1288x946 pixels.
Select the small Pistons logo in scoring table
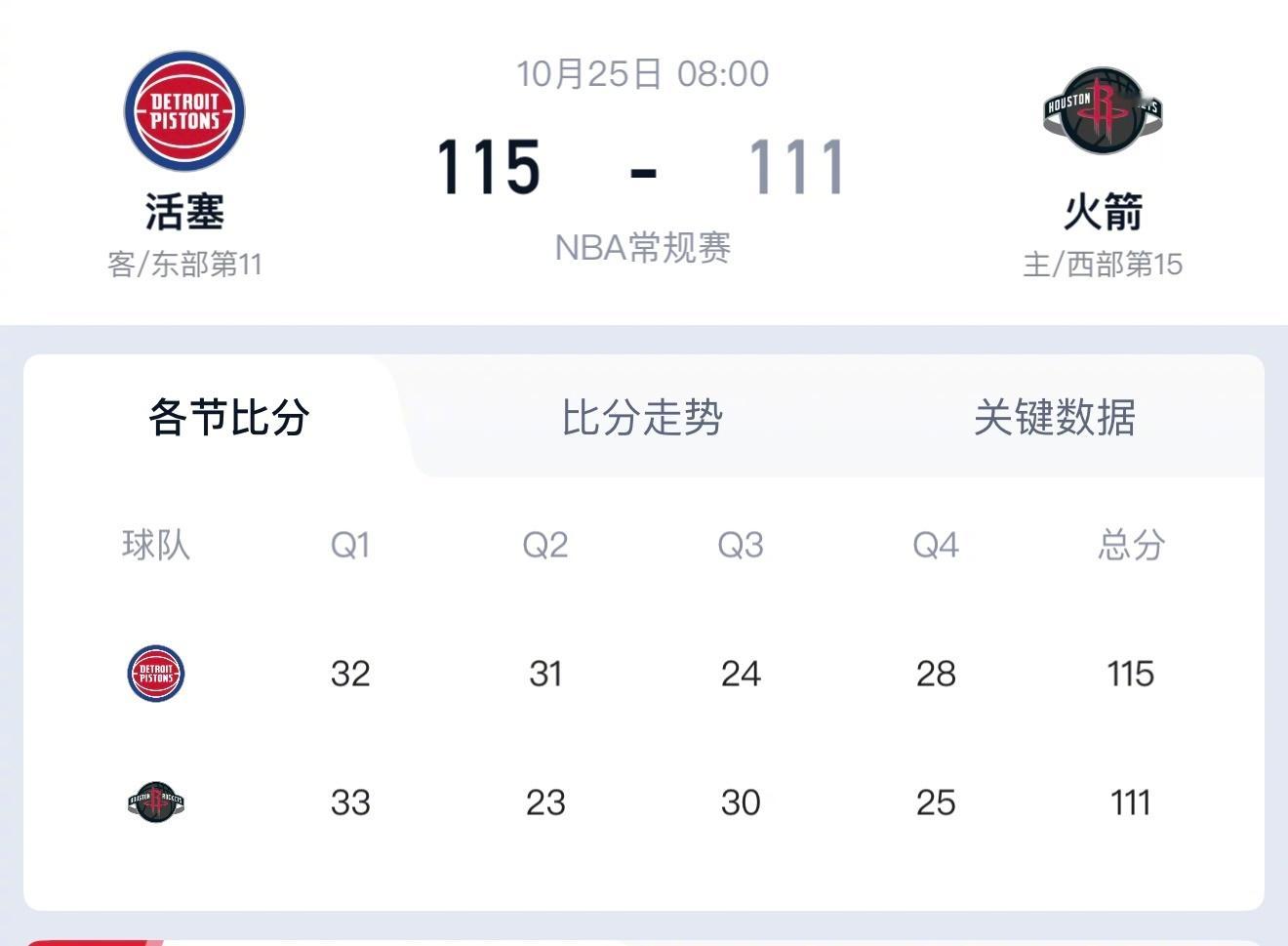(156, 673)
